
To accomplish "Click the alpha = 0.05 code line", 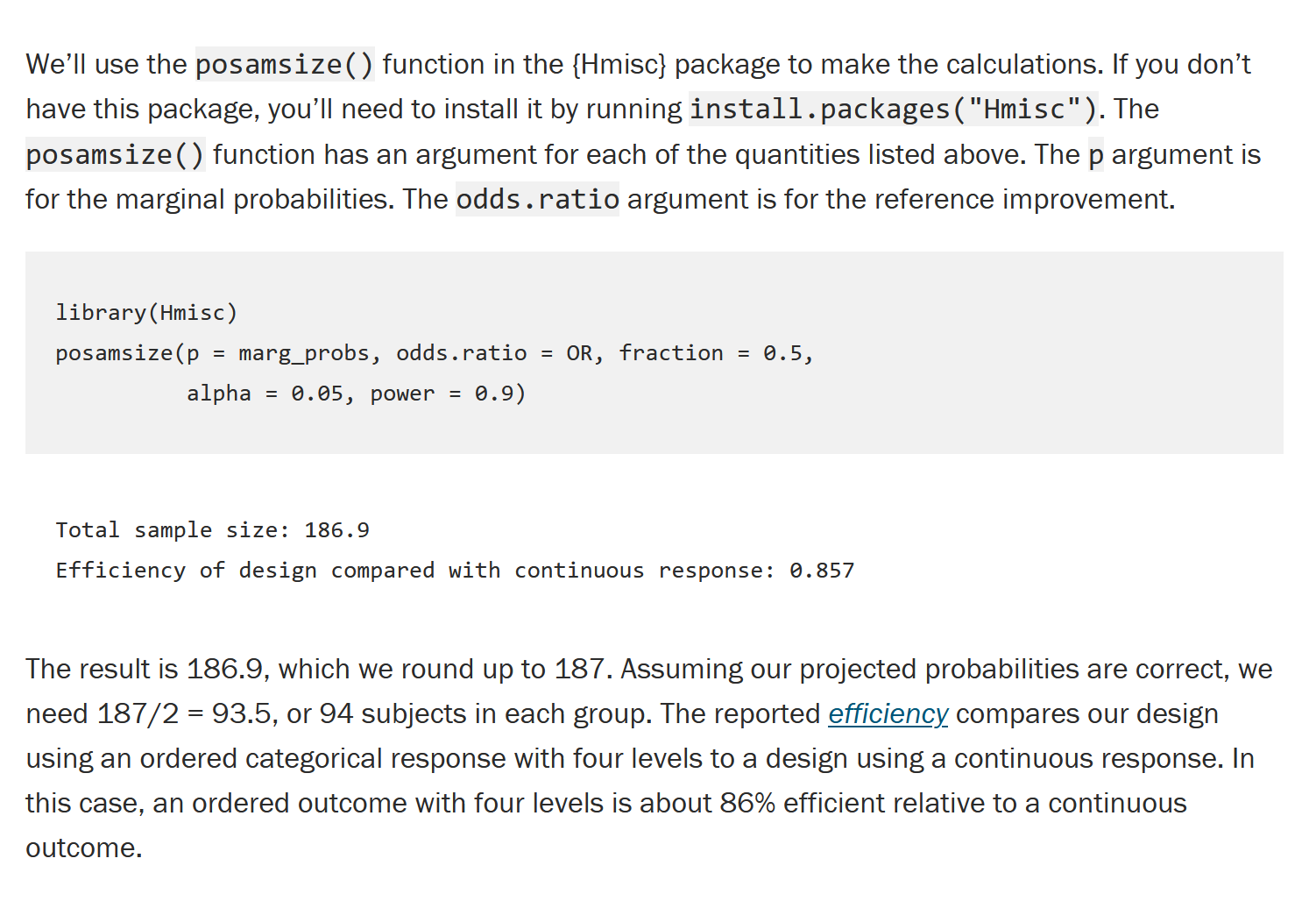I will 356,394.
